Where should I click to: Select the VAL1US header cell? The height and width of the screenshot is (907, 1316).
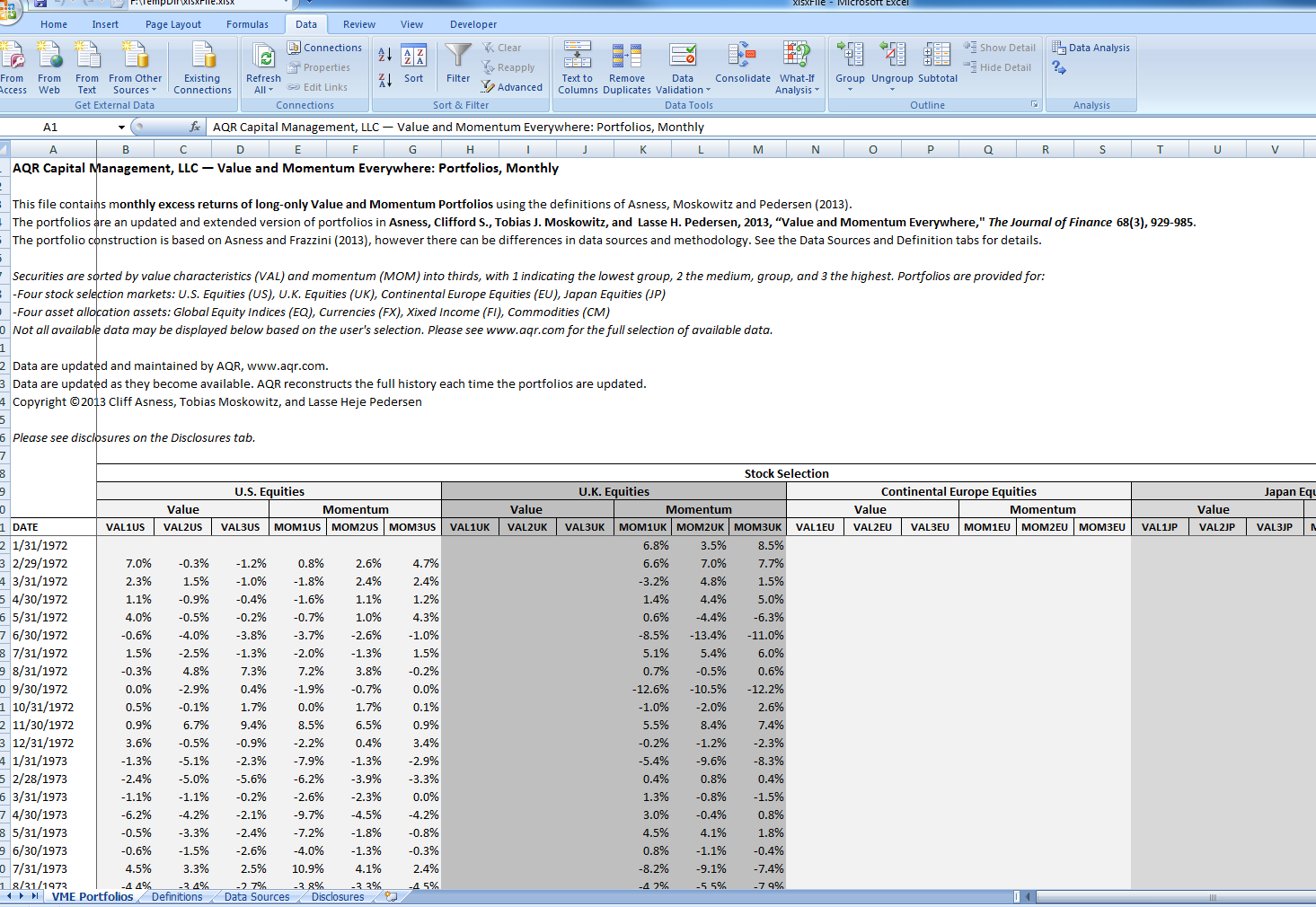point(126,527)
